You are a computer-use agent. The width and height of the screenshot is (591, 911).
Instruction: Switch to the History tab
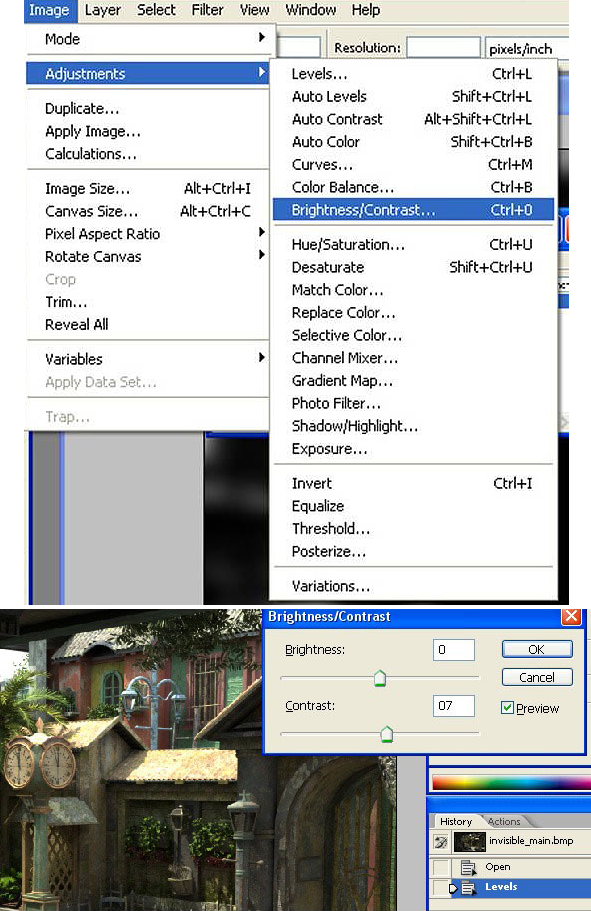pyautogui.click(x=456, y=822)
